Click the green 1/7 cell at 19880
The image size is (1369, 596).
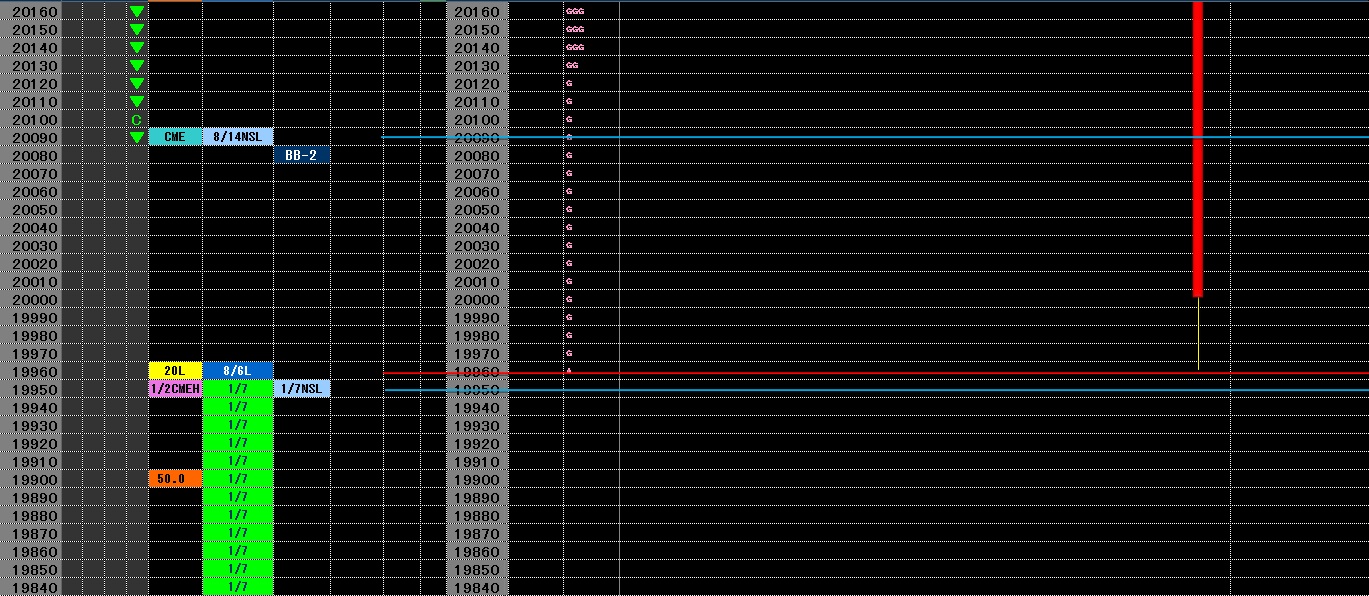(237, 515)
